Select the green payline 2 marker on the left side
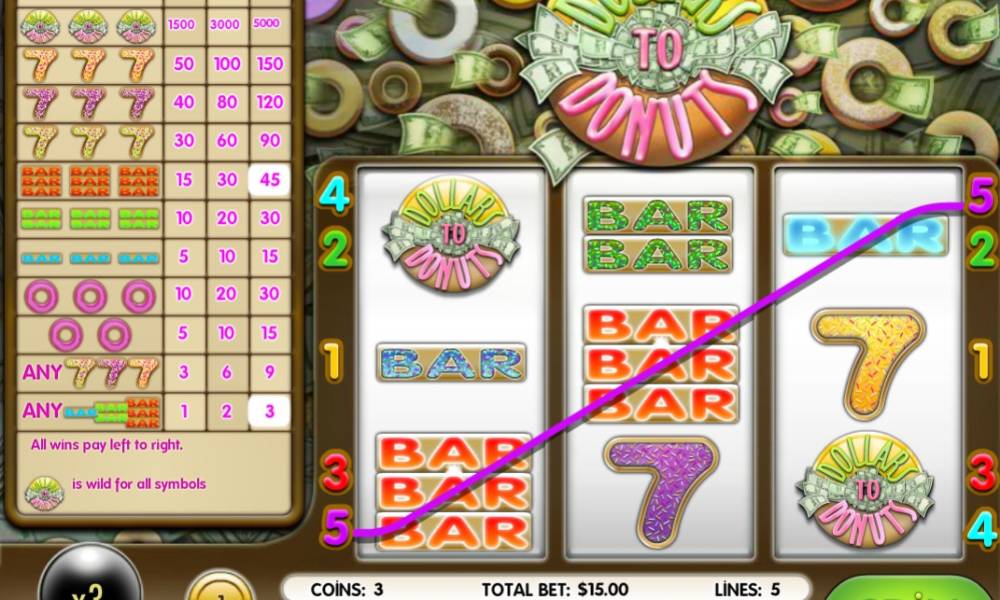The image size is (1000, 600). pyautogui.click(x=335, y=248)
